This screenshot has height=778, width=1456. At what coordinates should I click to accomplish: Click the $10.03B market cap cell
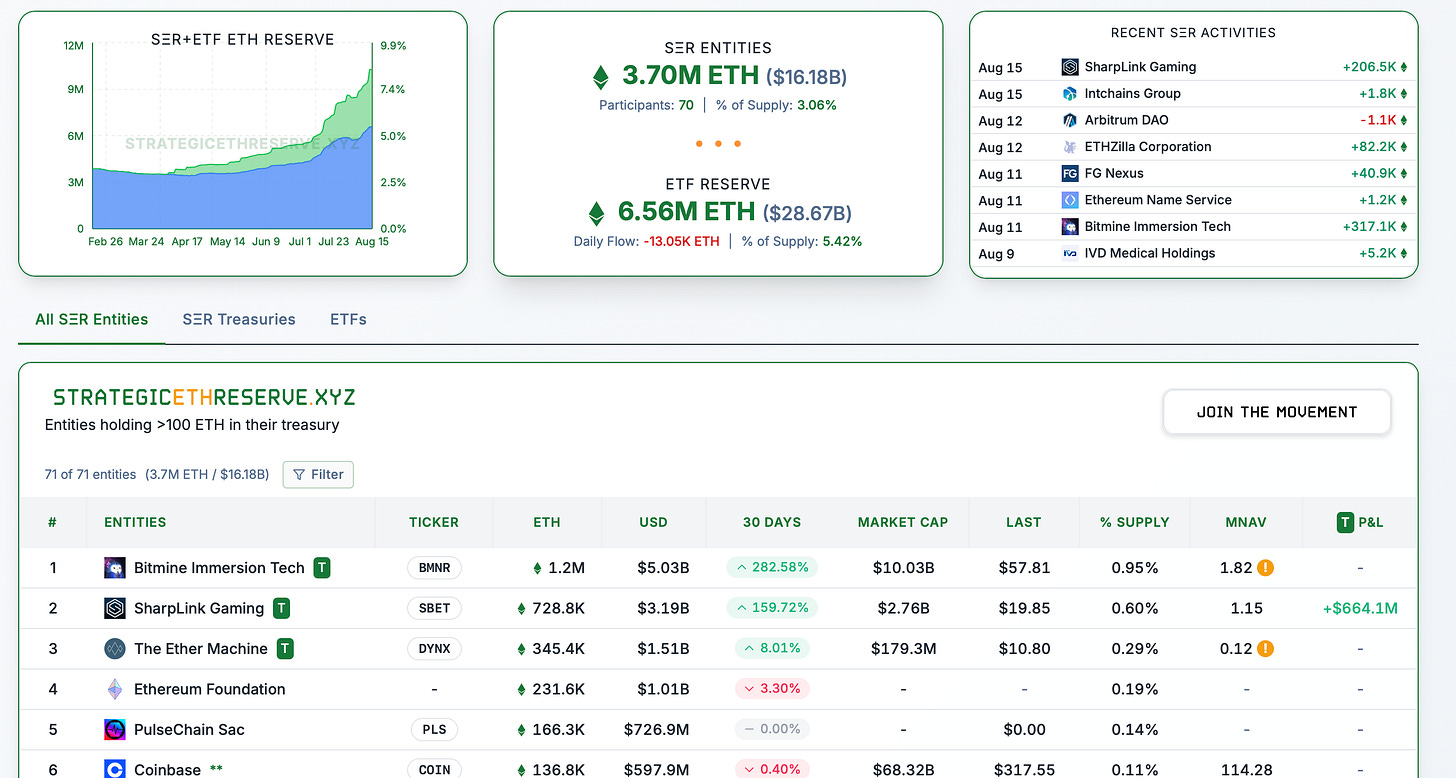pos(903,568)
